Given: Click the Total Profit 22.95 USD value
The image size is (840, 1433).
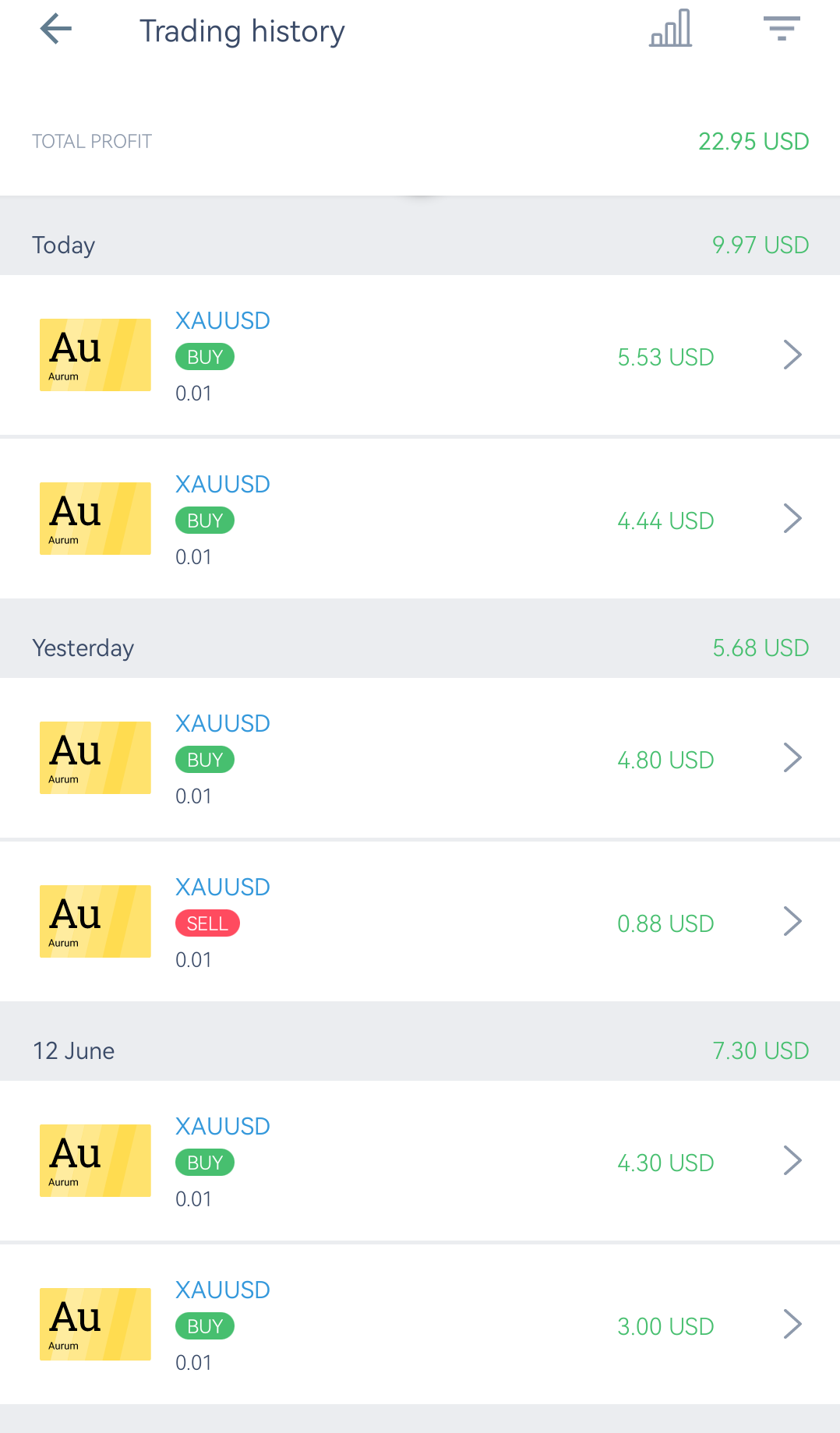Looking at the screenshot, I should click(754, 141).
